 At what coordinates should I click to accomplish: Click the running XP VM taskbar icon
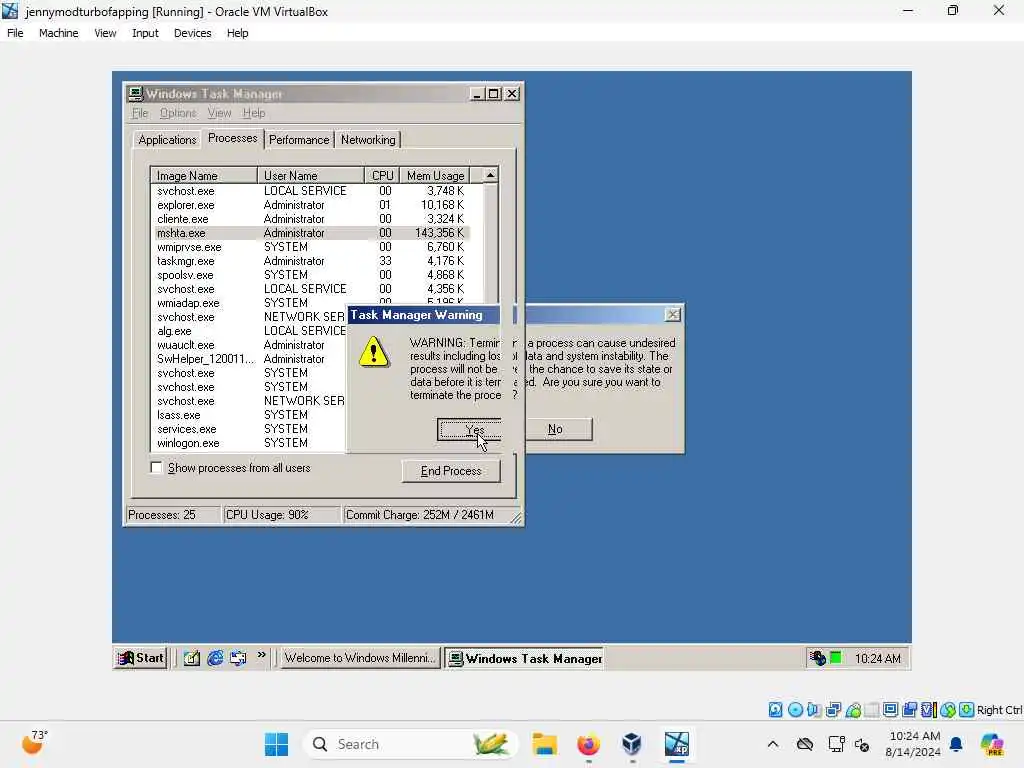677,744
